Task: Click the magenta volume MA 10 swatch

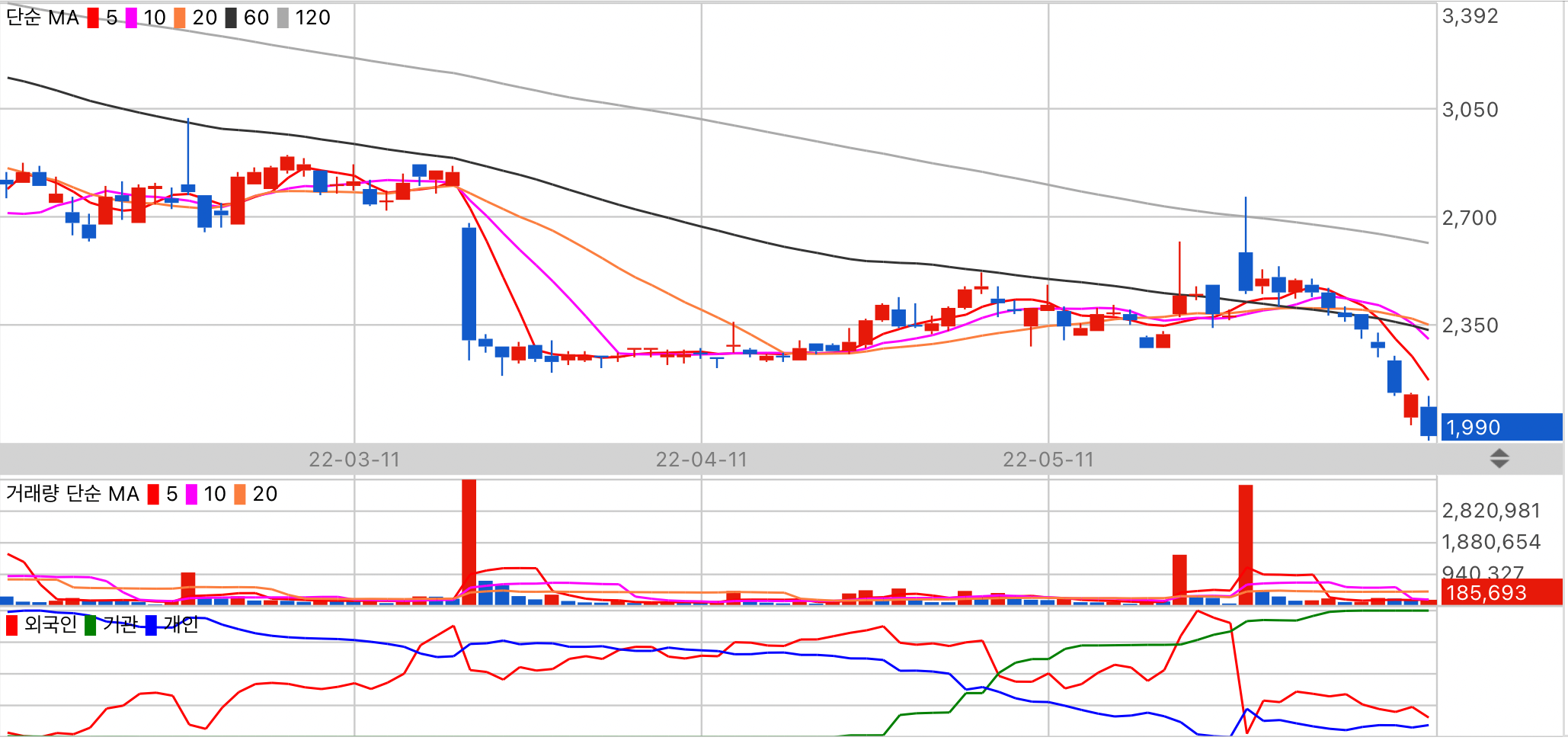Action: 191,494
